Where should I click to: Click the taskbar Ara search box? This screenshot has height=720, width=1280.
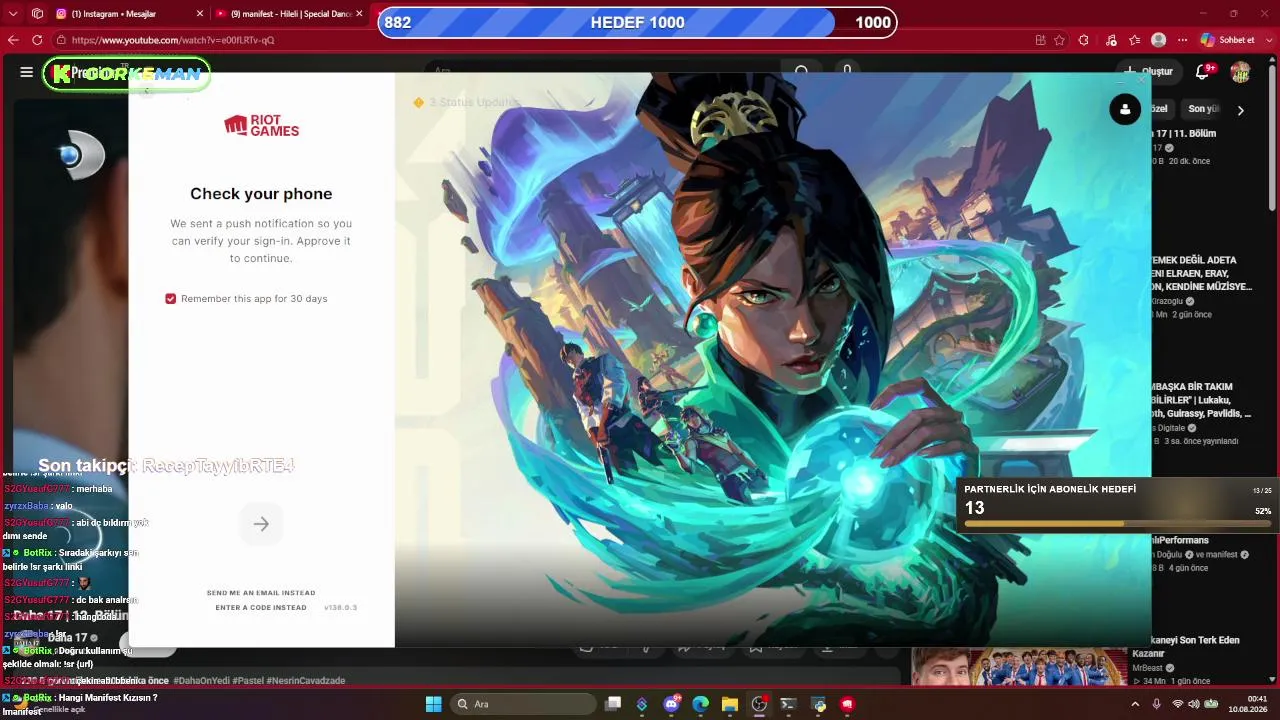pyautogui.click(x=521, y=704)
